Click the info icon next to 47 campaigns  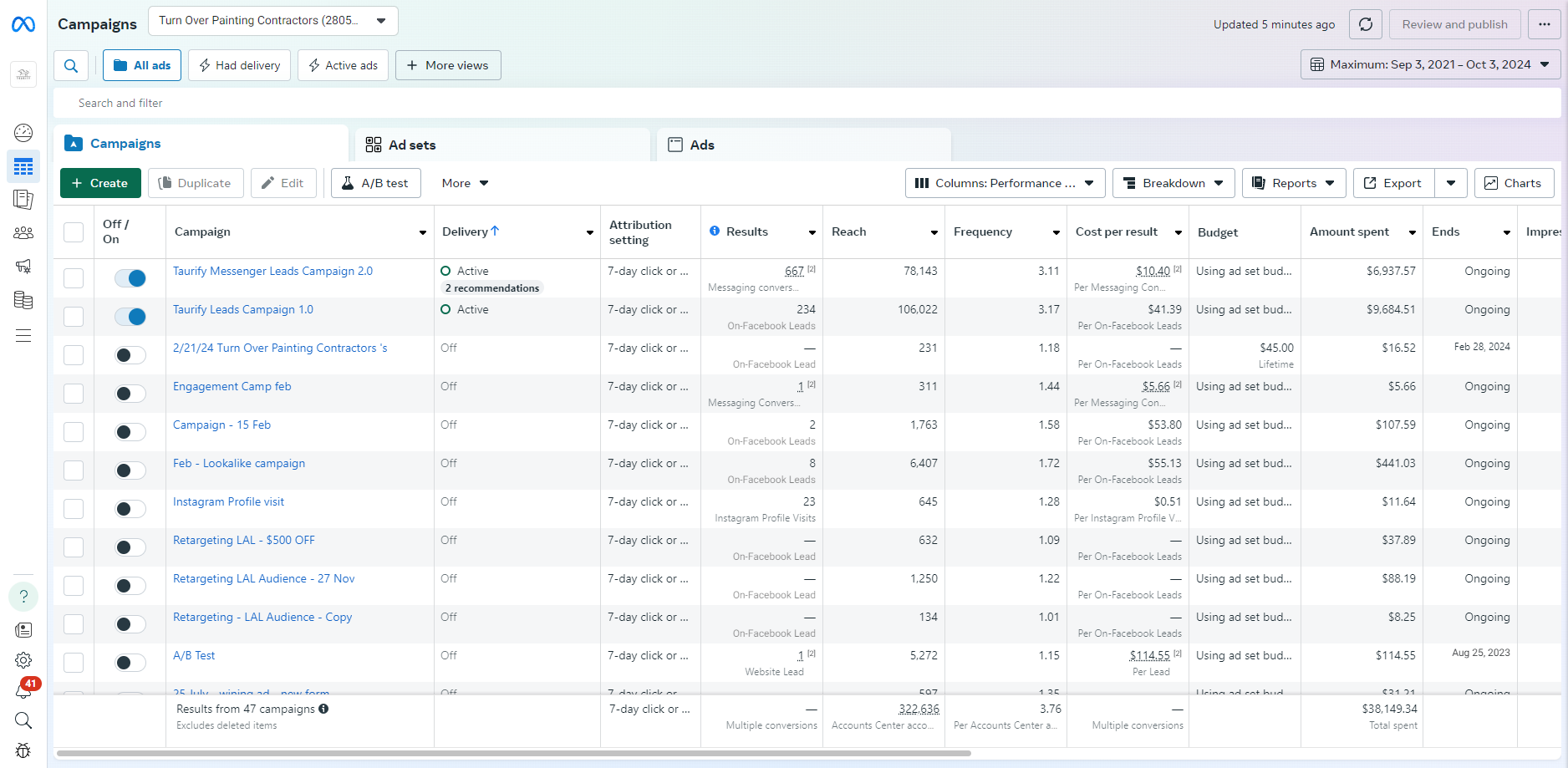(x=323, y=709)
